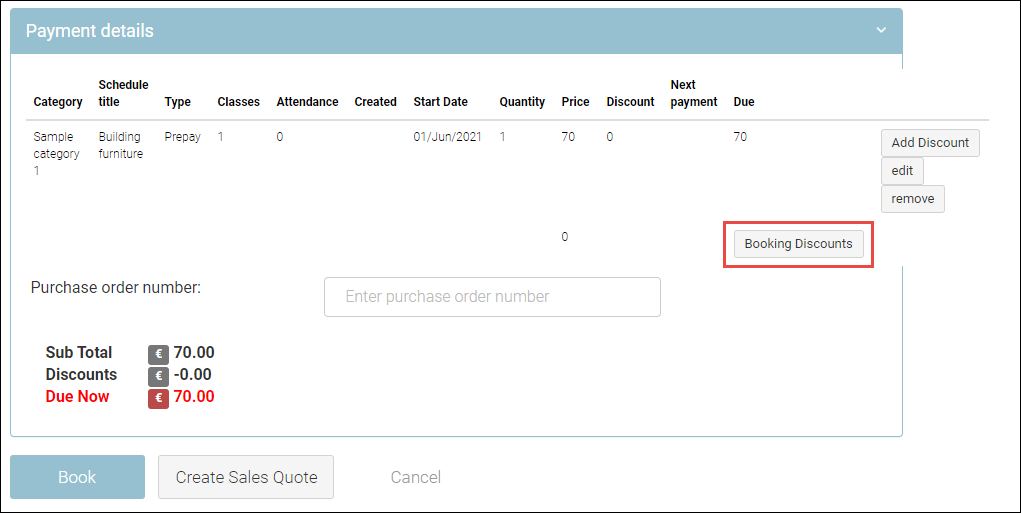Open Booking Discounts
Image resolution: width=1021 pixels, height=513 pixels.
click(798, 244)
